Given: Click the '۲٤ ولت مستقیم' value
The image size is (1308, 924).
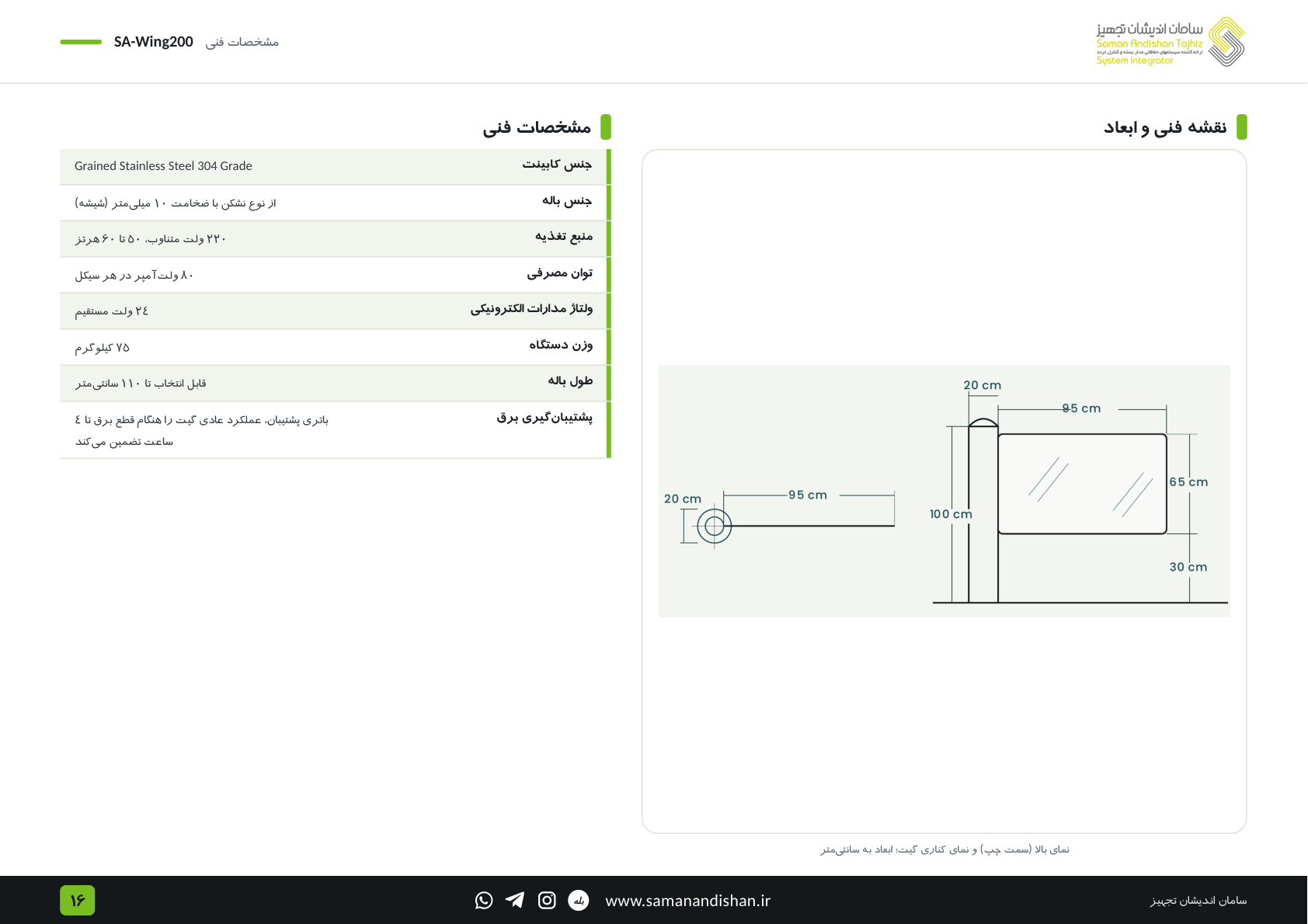Looking at the screenshot, I should [111, 311].
